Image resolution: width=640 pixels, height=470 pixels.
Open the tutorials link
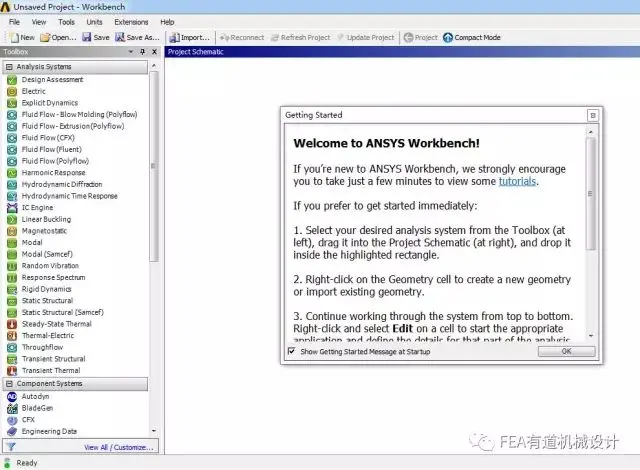(517, 181)
